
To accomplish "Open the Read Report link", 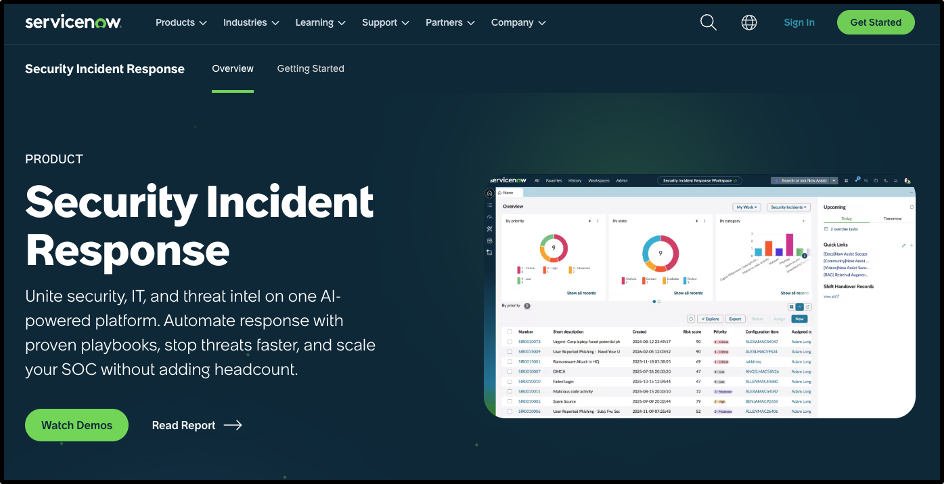I will [x=184, y=425].
